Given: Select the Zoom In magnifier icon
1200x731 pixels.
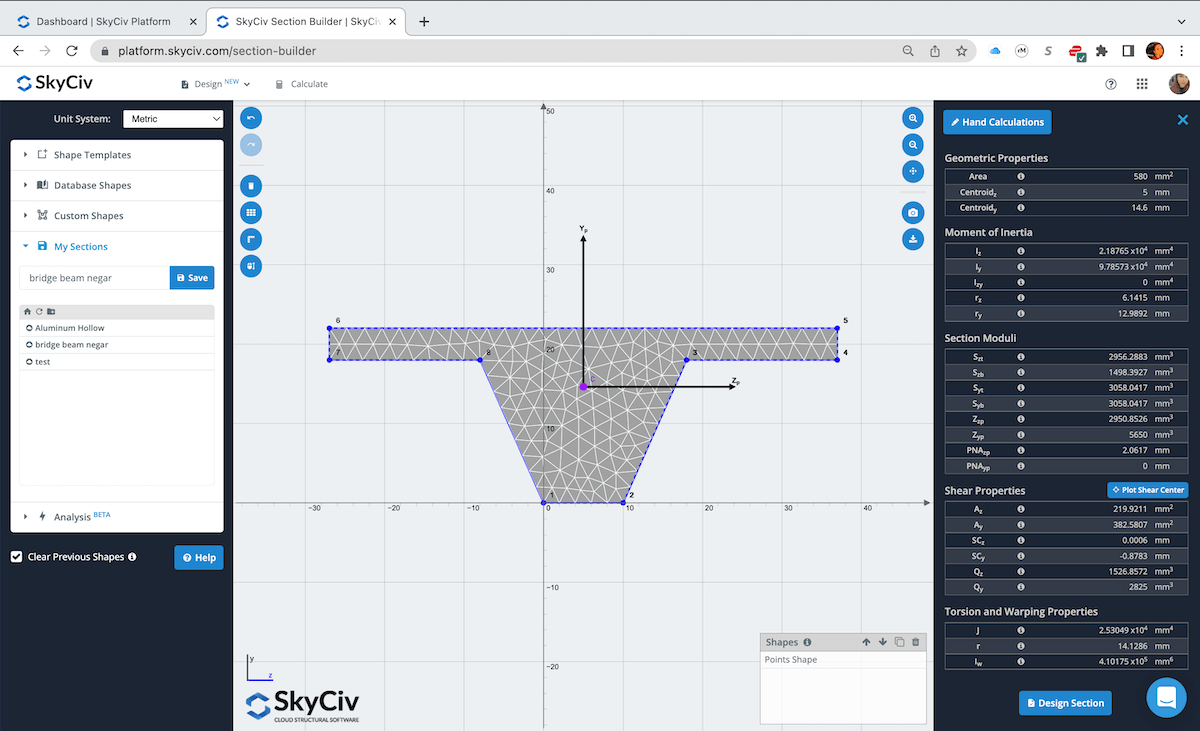Looking at the screenshot, I should tap(913, 117).
